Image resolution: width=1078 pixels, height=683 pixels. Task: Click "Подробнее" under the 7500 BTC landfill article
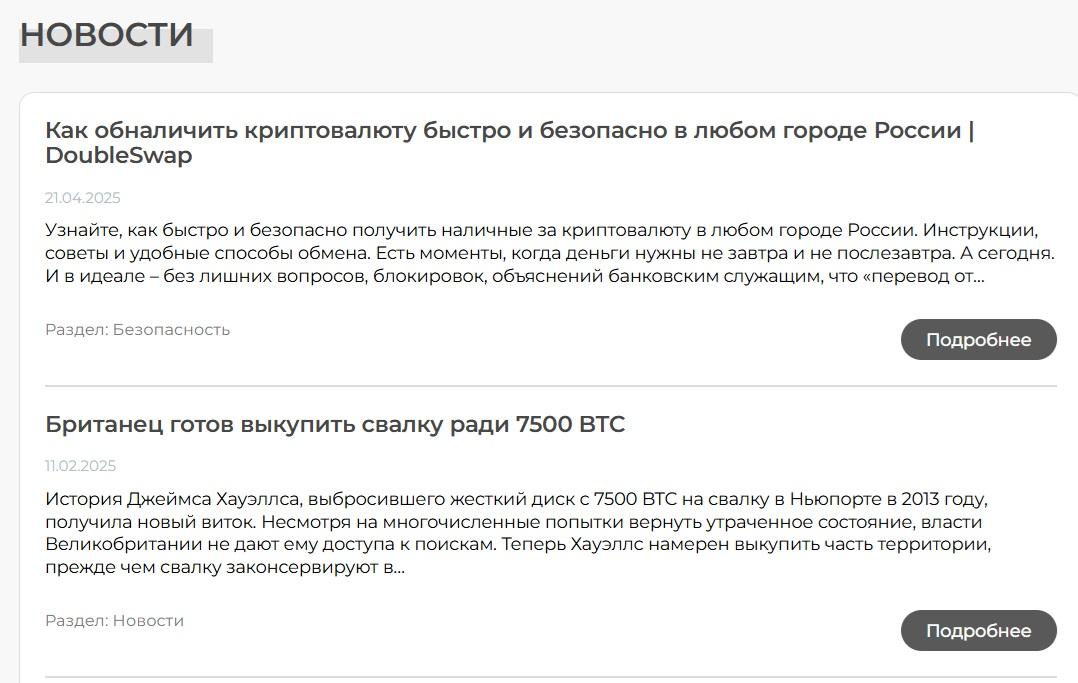click(977, 630)
